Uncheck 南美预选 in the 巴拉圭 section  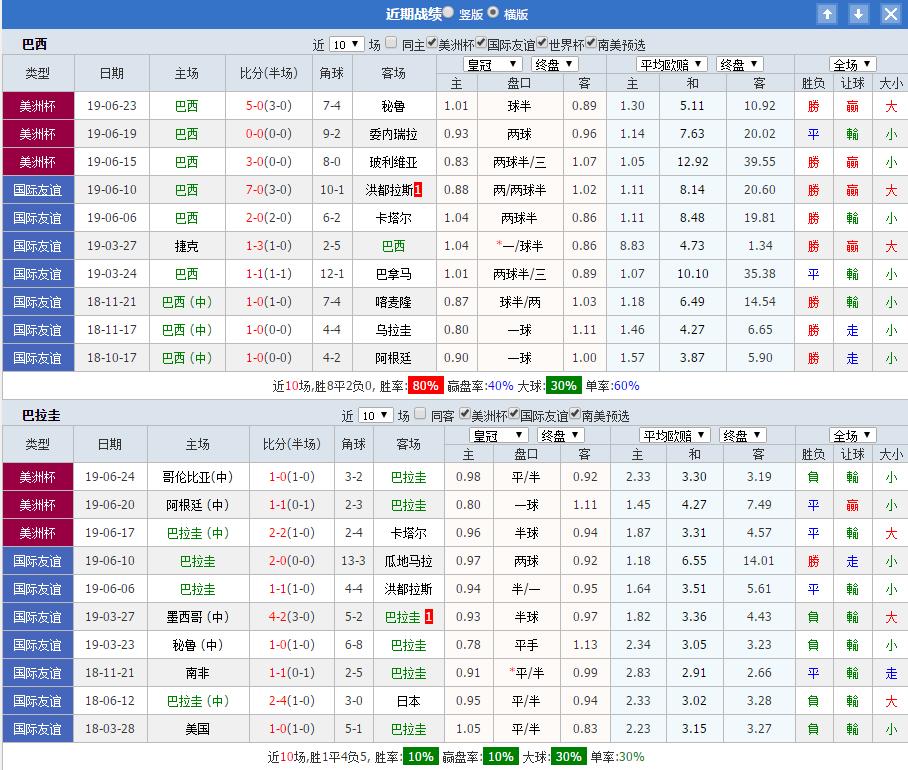(573, 413)
